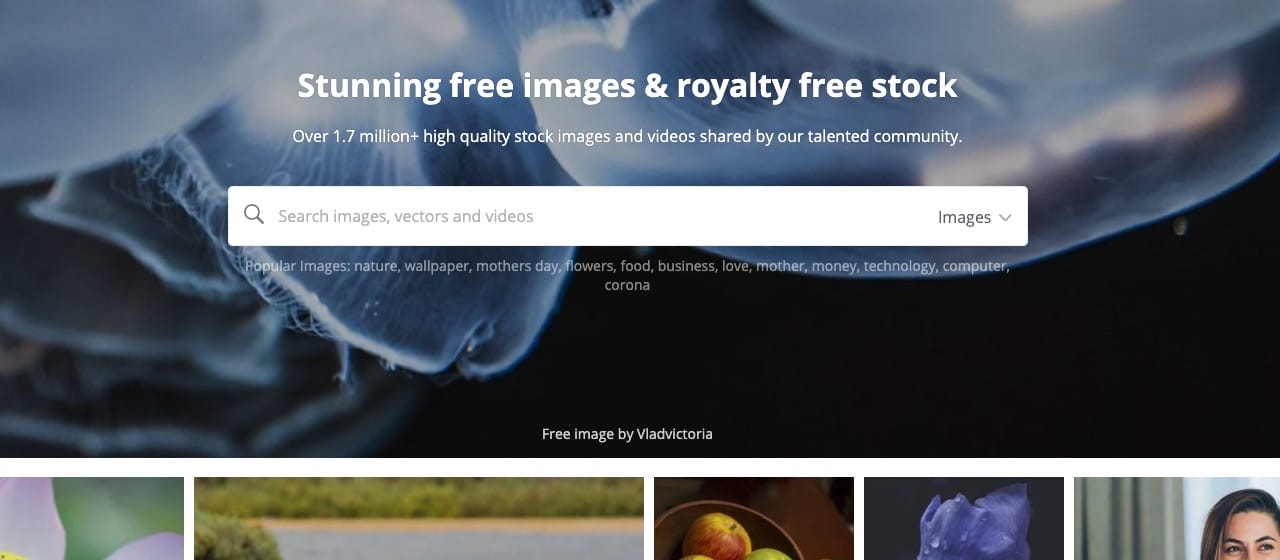Screen dimensions: 1280x560
Task: Open the apples in bowl photo
Action: click(x=754, y=518)
